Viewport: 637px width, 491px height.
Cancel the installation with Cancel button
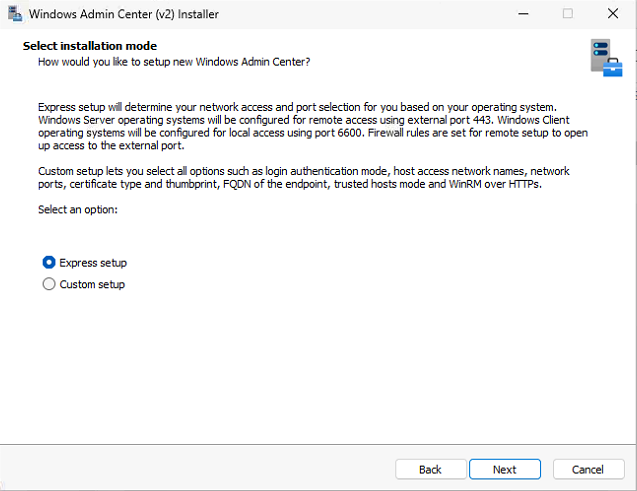[588, 469]
